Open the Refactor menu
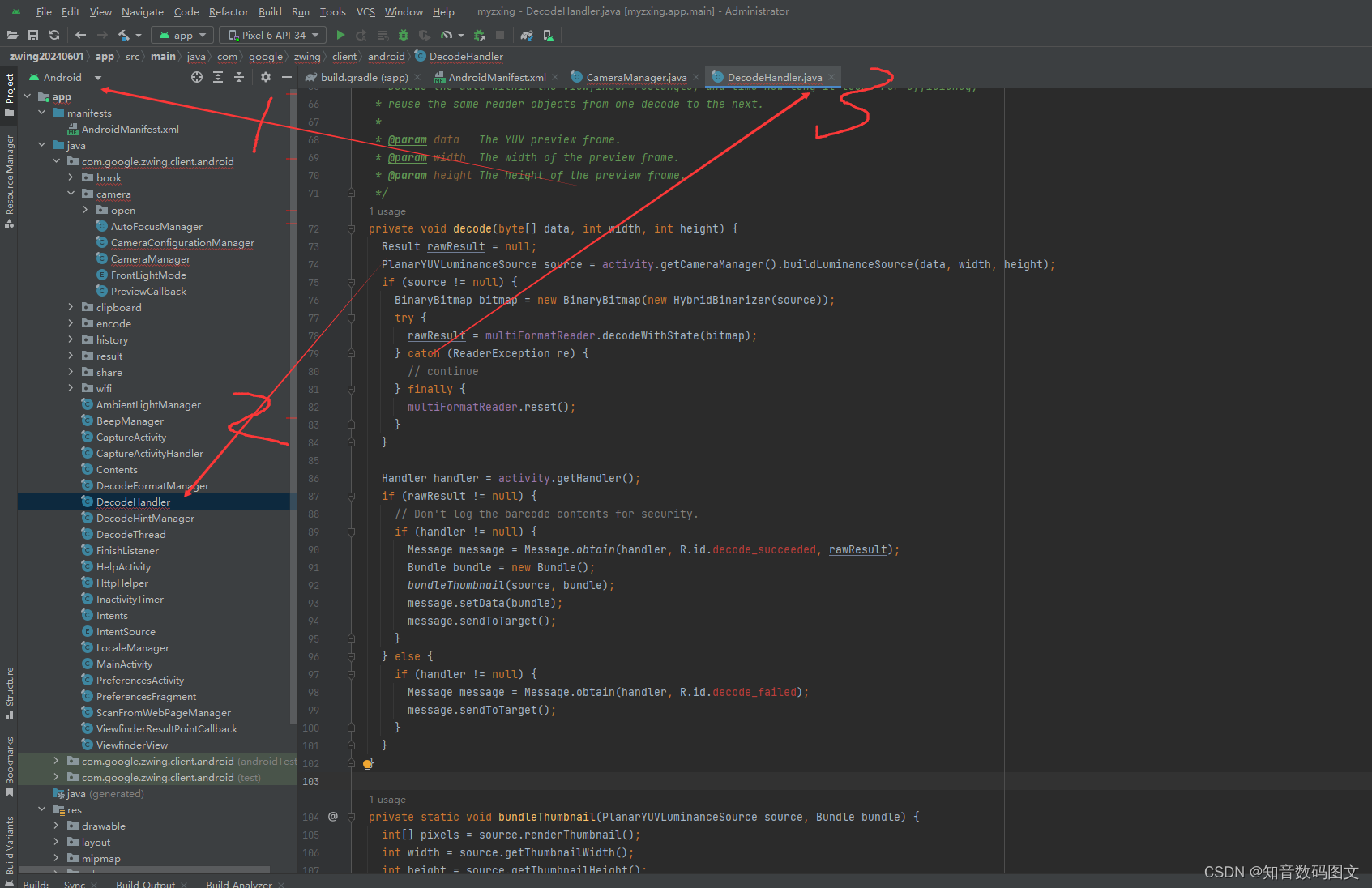 [229, 11]
